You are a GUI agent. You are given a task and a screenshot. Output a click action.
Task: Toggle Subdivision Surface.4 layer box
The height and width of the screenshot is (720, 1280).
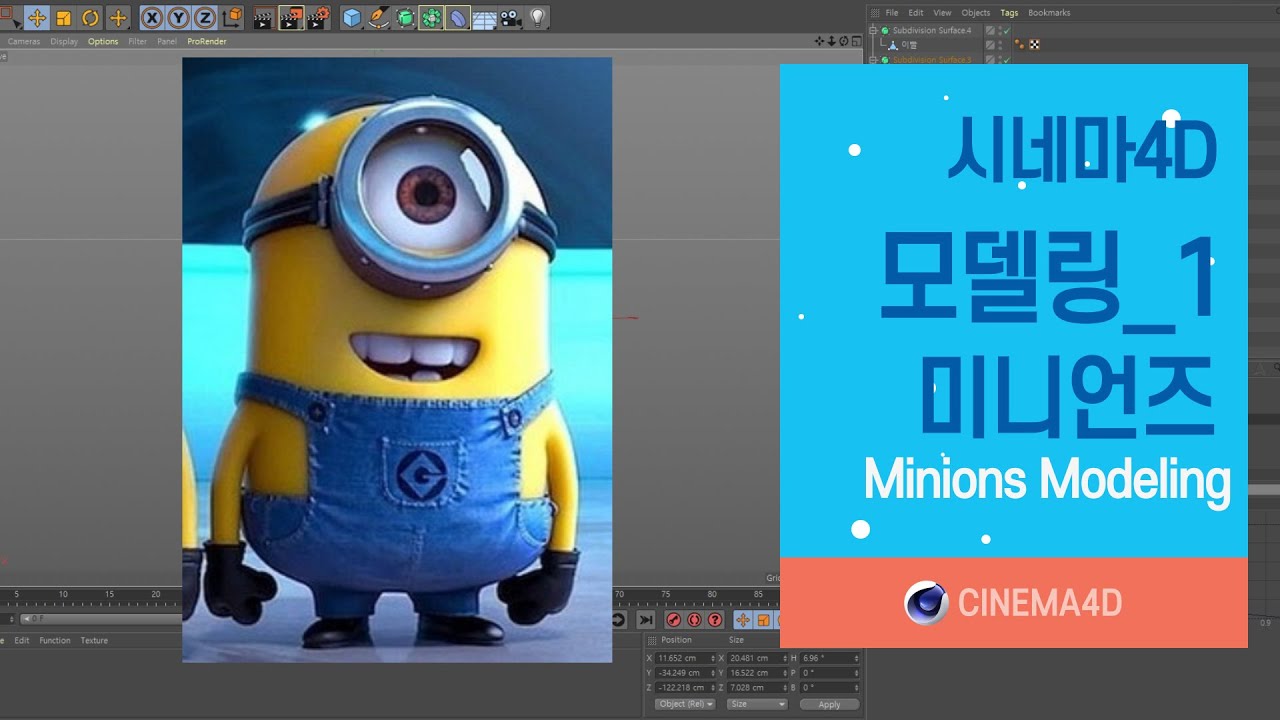point(989,30)
